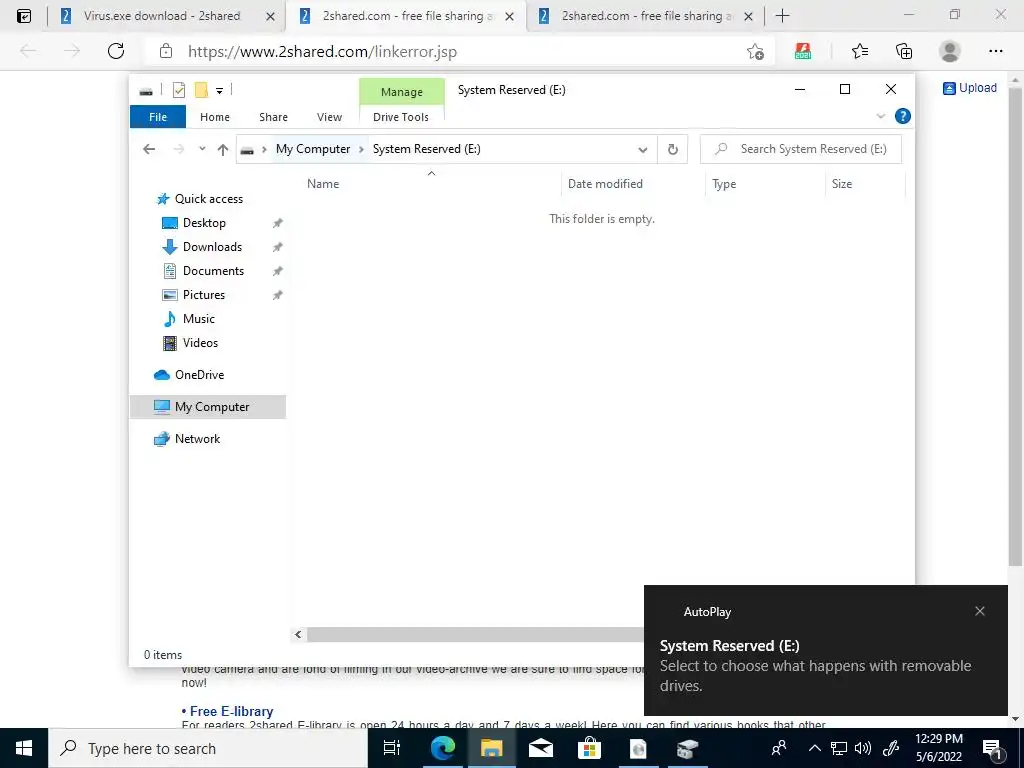Click the drive icon in Explorer title bar
1024x768 pixels.
[x=146, y=91]
